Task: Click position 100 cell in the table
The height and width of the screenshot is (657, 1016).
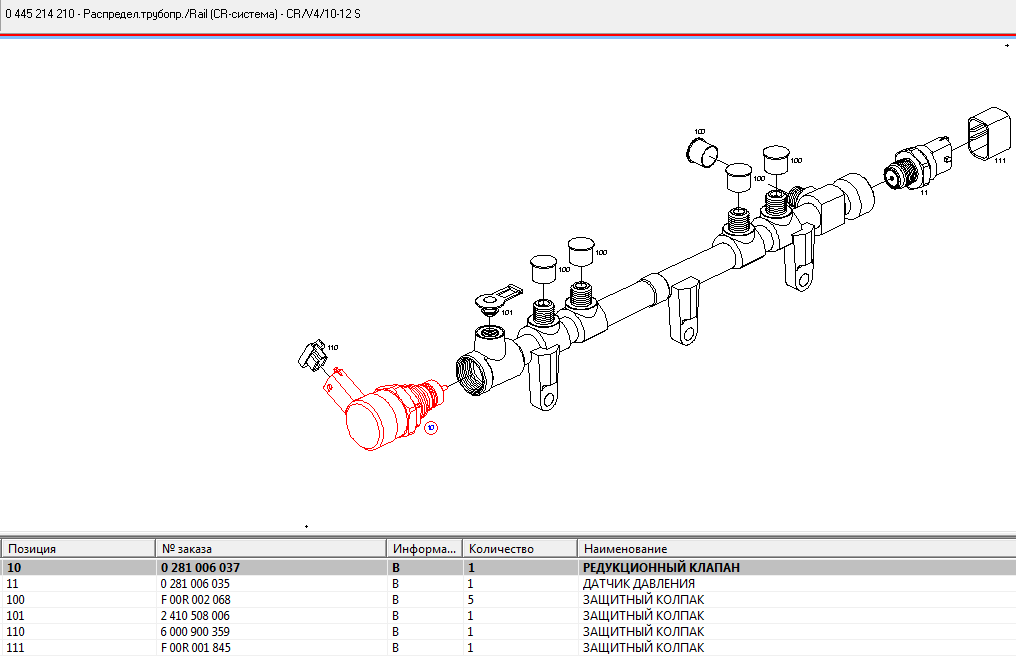Action: [16, 600]
